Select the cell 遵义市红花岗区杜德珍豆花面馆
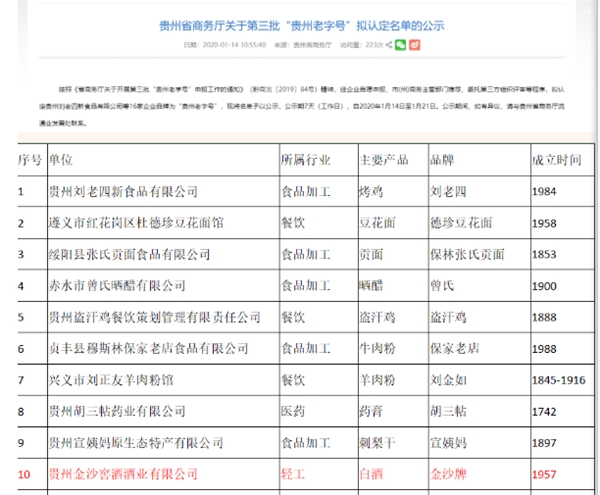This screenshot has width=600, height=495. pyautogui.click(x=163, y=223)
